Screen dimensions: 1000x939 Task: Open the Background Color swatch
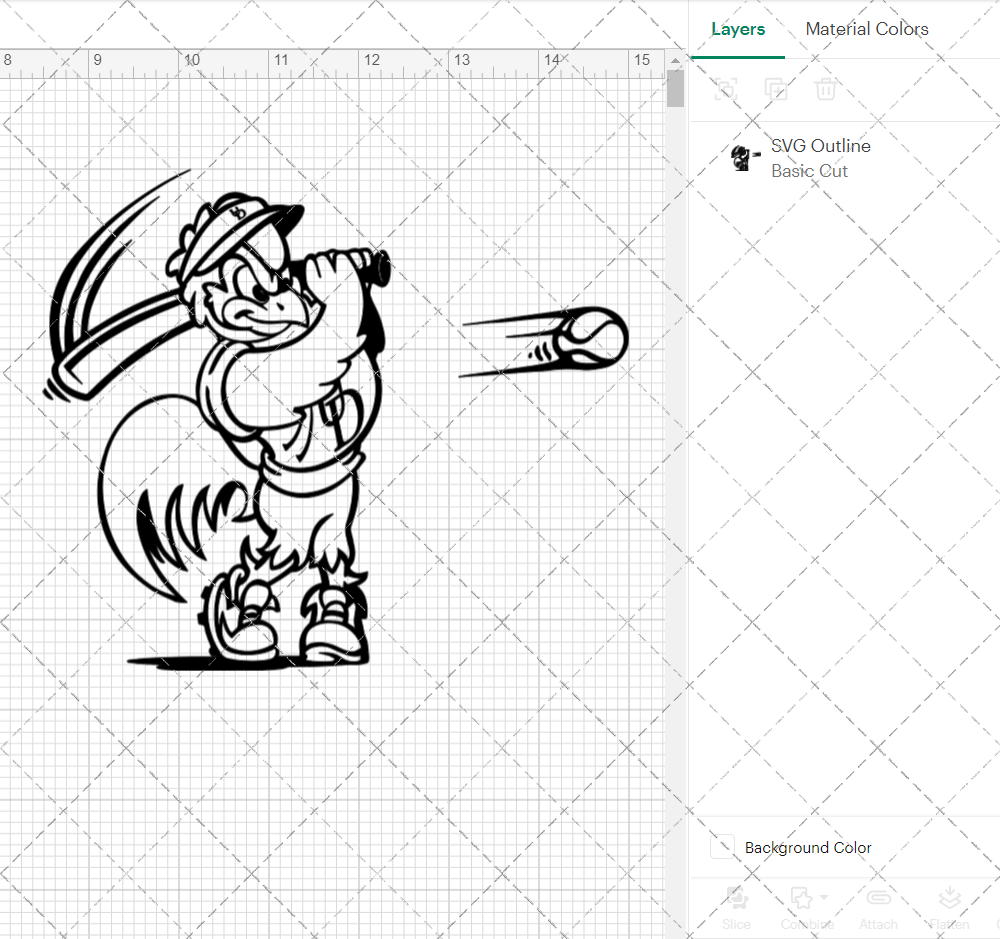(723, 847)
